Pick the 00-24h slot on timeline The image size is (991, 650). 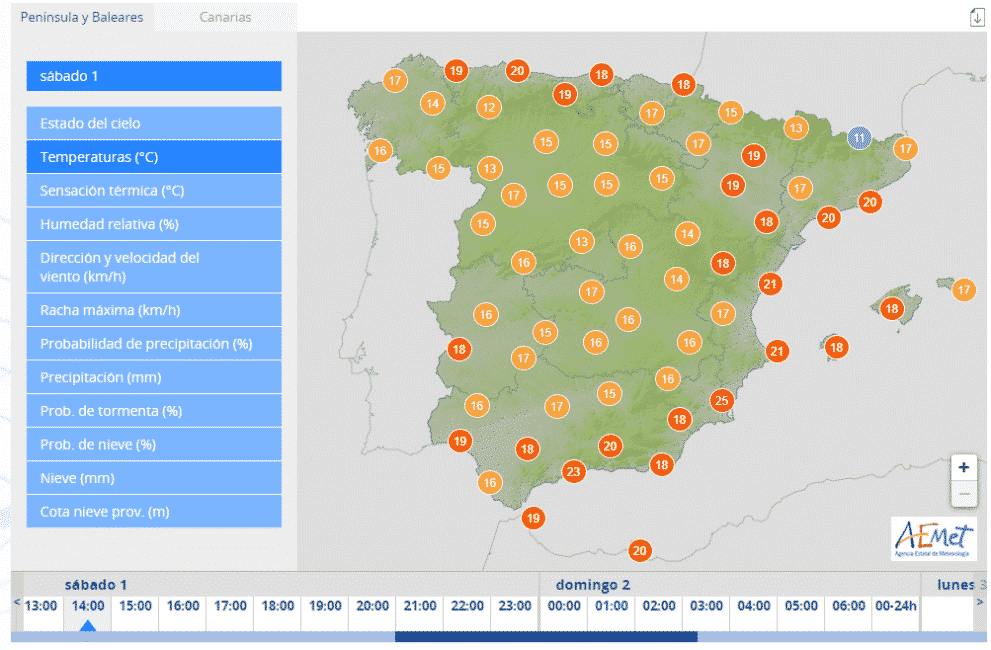pyautogui.click(x=896, y=606)
